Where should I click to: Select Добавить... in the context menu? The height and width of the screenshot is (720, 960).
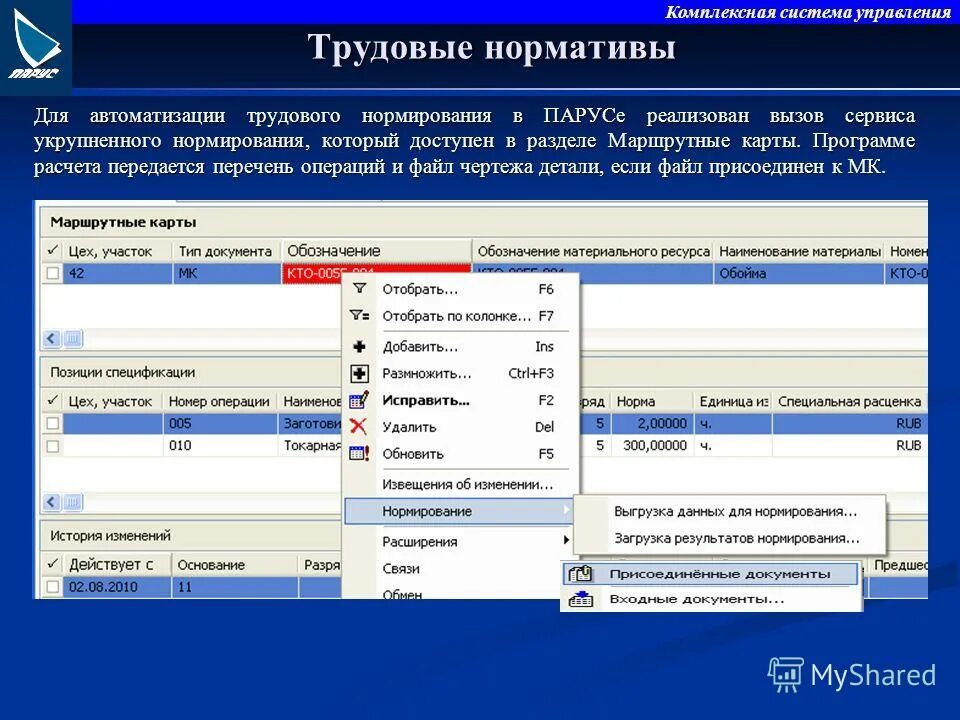click(461, 347)
